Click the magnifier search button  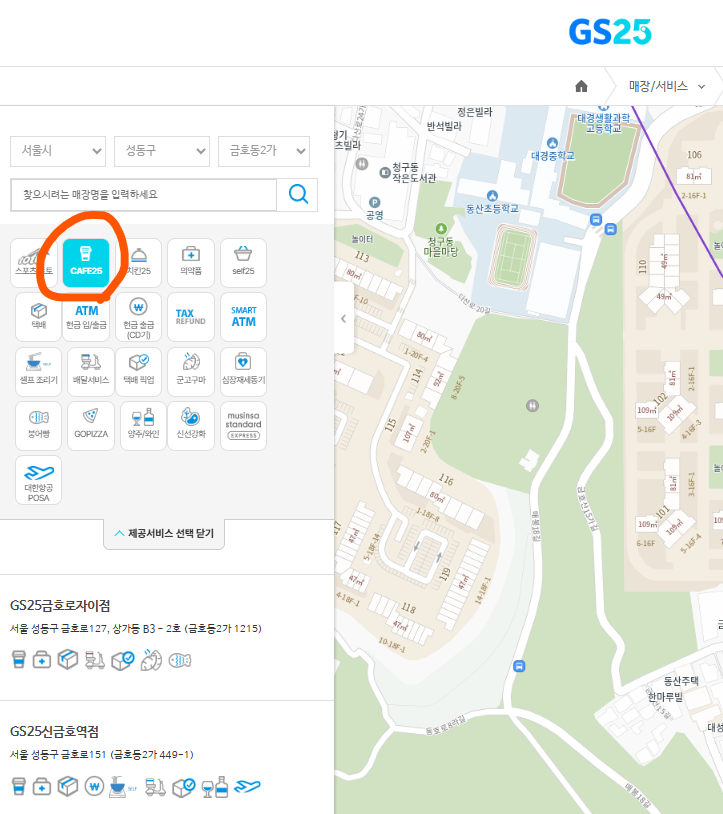point(298,195)
